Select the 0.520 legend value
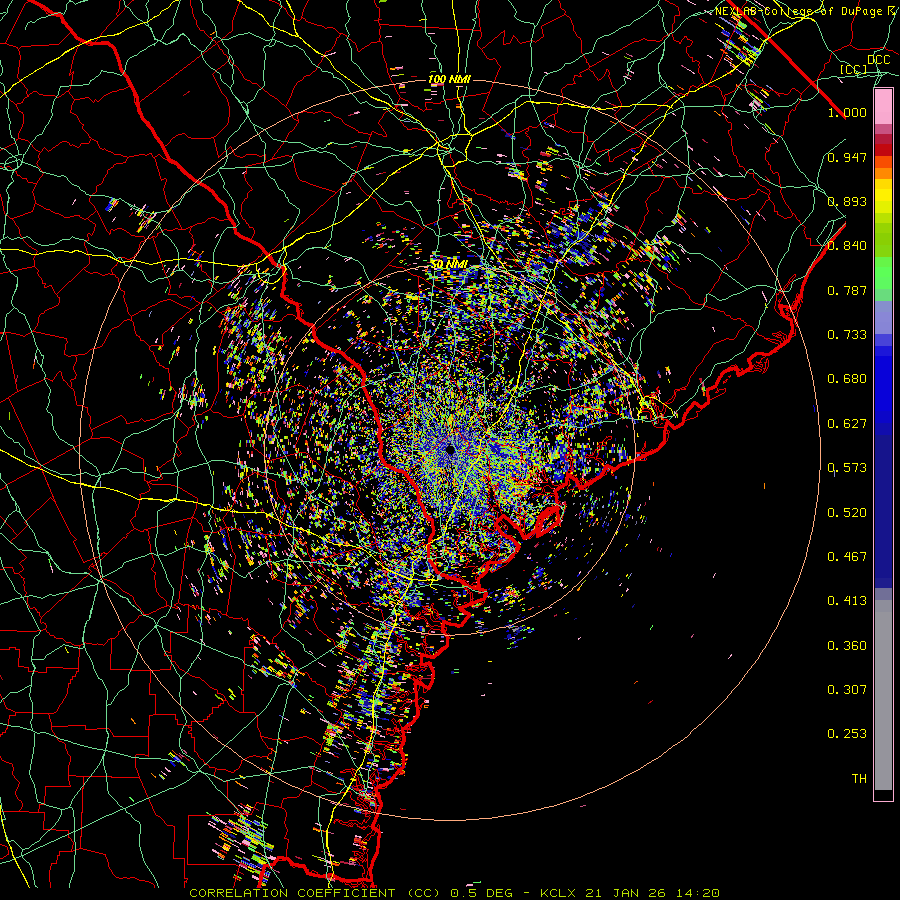The height and width of the screenshot is (900, 900). (x=847, y=513)
